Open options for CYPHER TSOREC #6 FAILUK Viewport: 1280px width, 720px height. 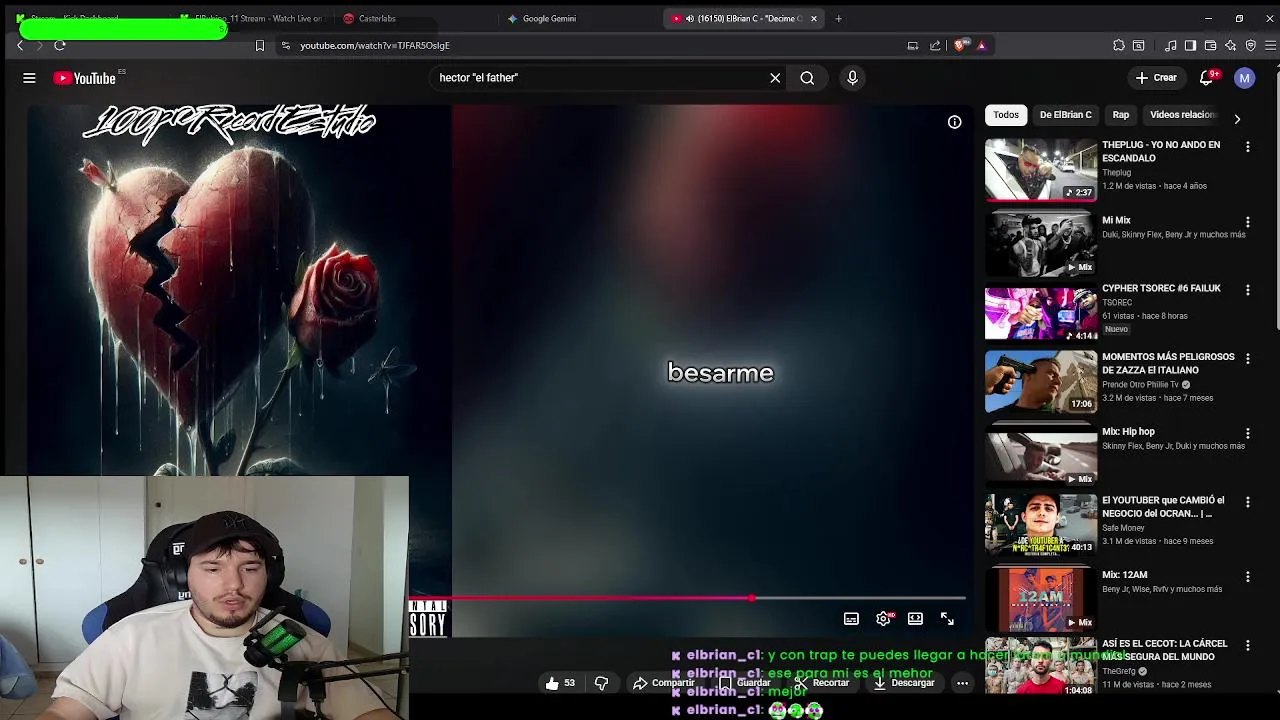(x=1247, y=290)
